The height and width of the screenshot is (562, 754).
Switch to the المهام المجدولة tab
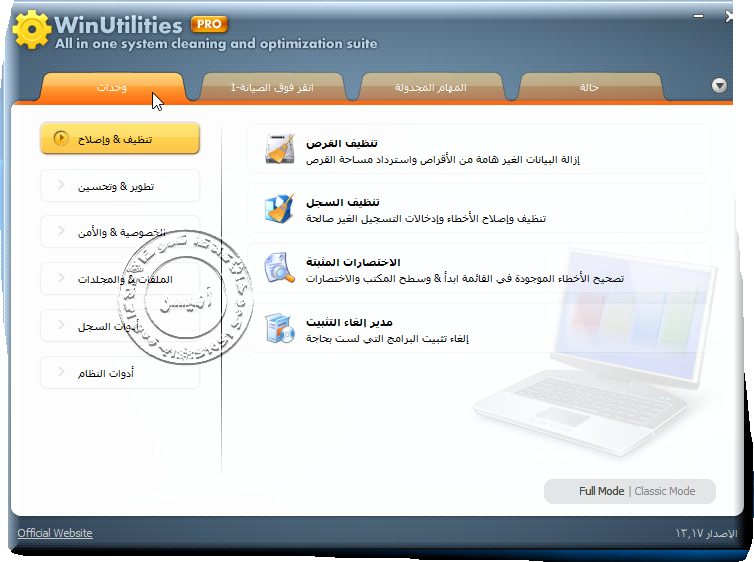431,87
